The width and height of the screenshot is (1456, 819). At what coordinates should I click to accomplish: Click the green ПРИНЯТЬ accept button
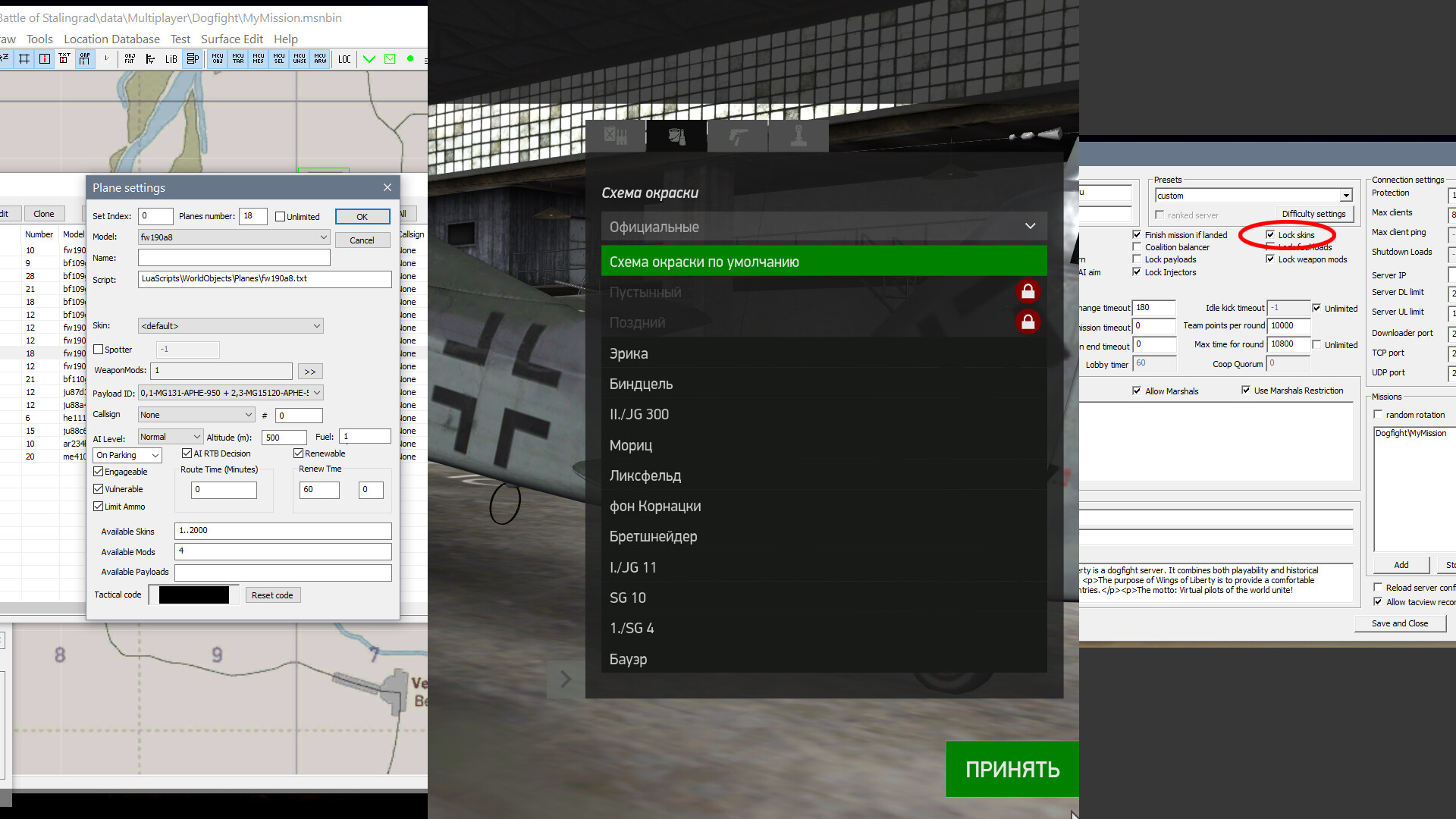coord(1012,769)
